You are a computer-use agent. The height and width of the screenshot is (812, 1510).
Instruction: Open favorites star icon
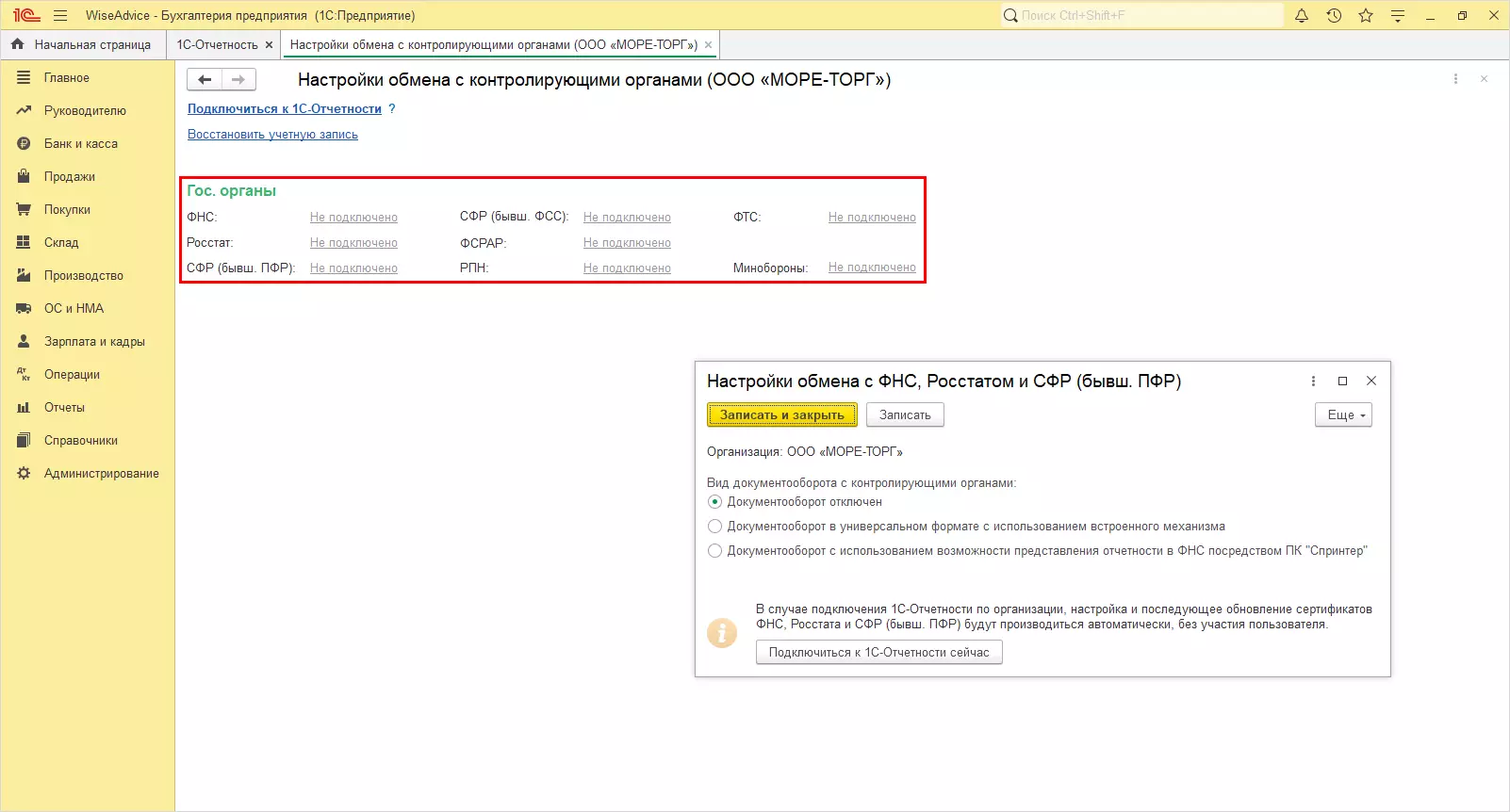[1366, 15]
